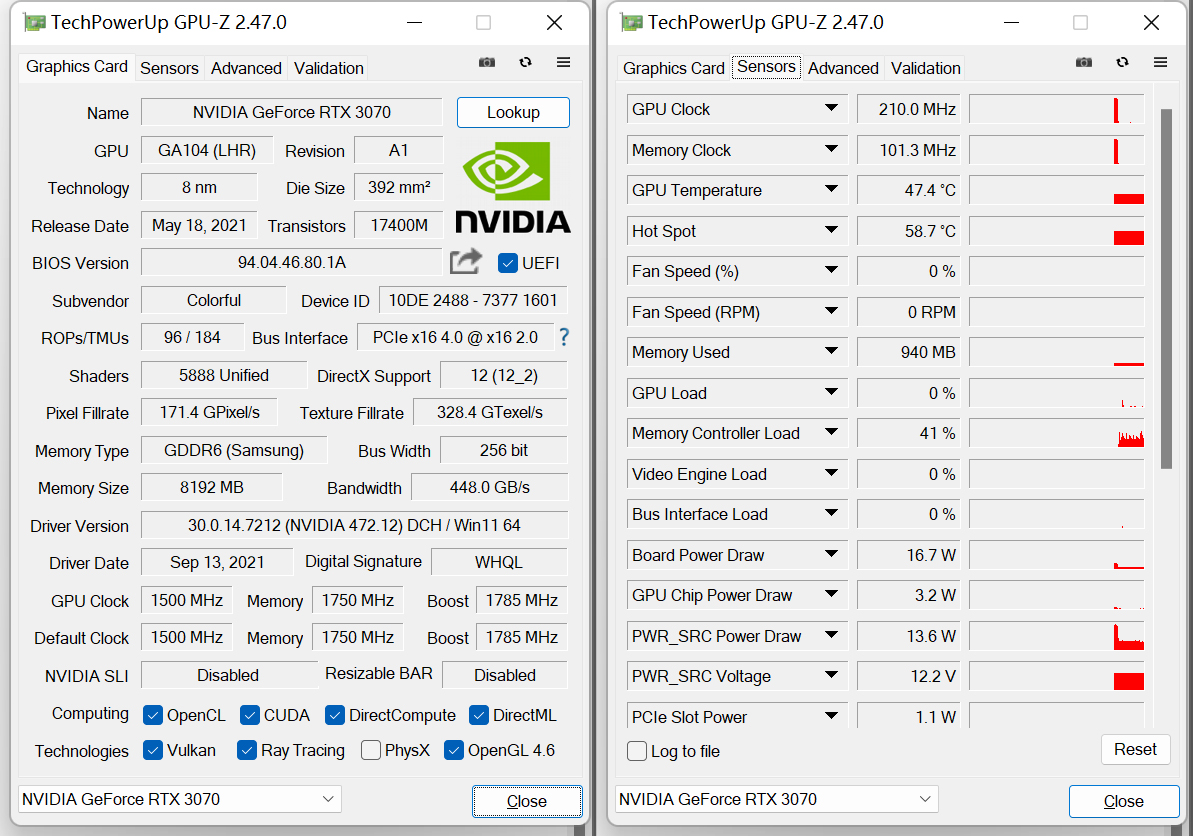
Task: Open GPU Load sensor dropdown
Action: point(831,392)
